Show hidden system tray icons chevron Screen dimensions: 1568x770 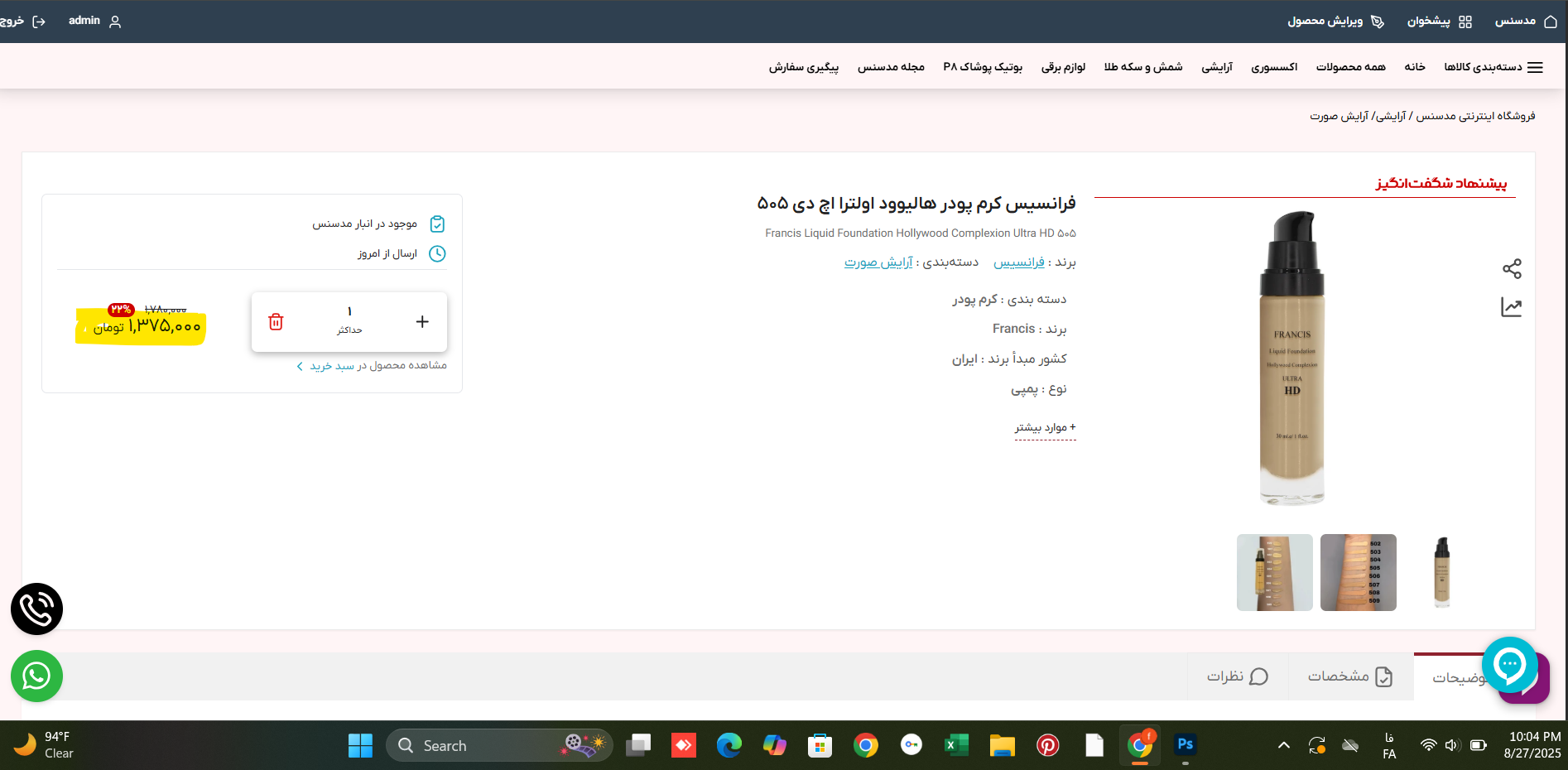pos(1283,745)
